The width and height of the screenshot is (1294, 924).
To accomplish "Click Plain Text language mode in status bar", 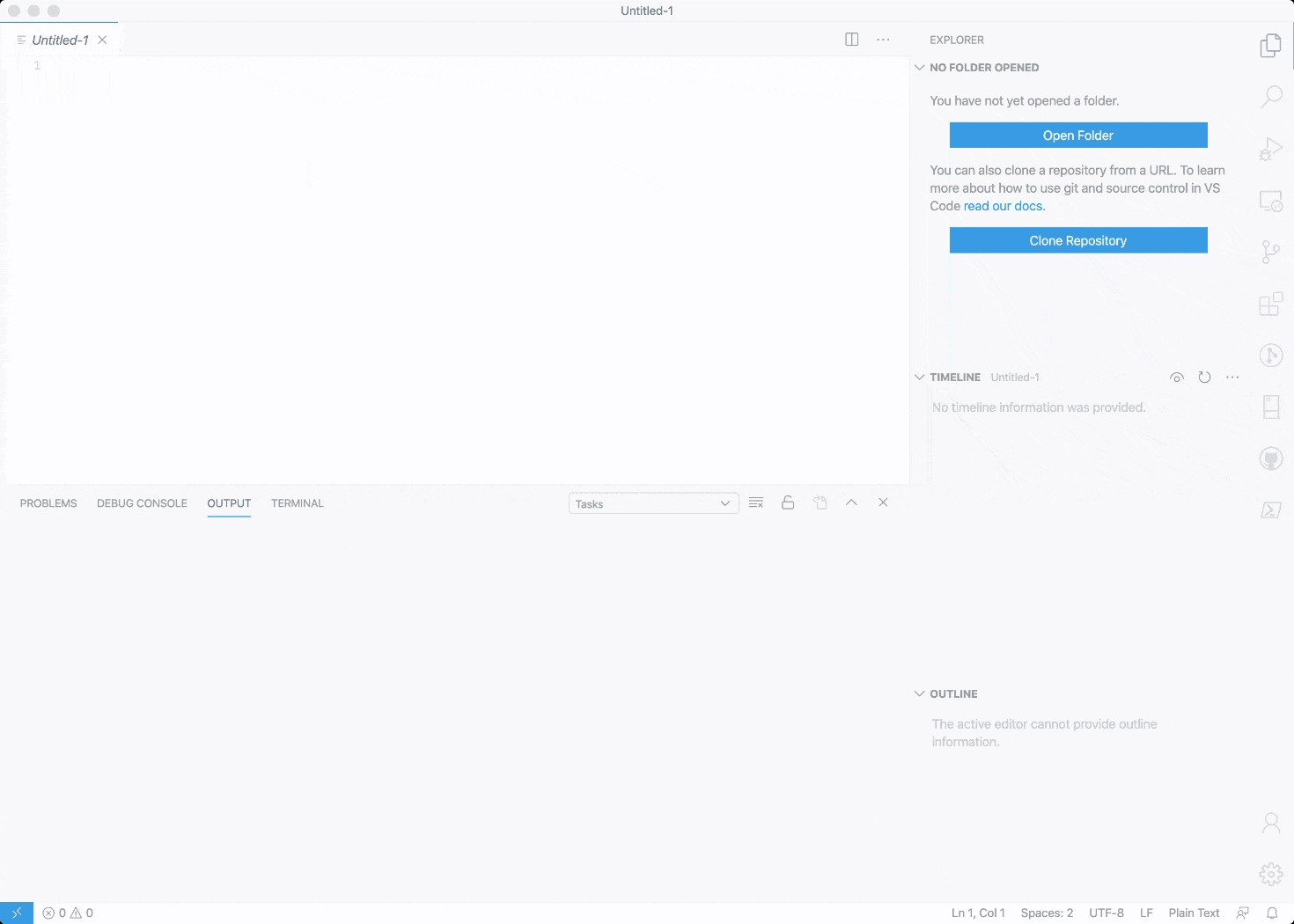I will click(x=1194, y=913).
